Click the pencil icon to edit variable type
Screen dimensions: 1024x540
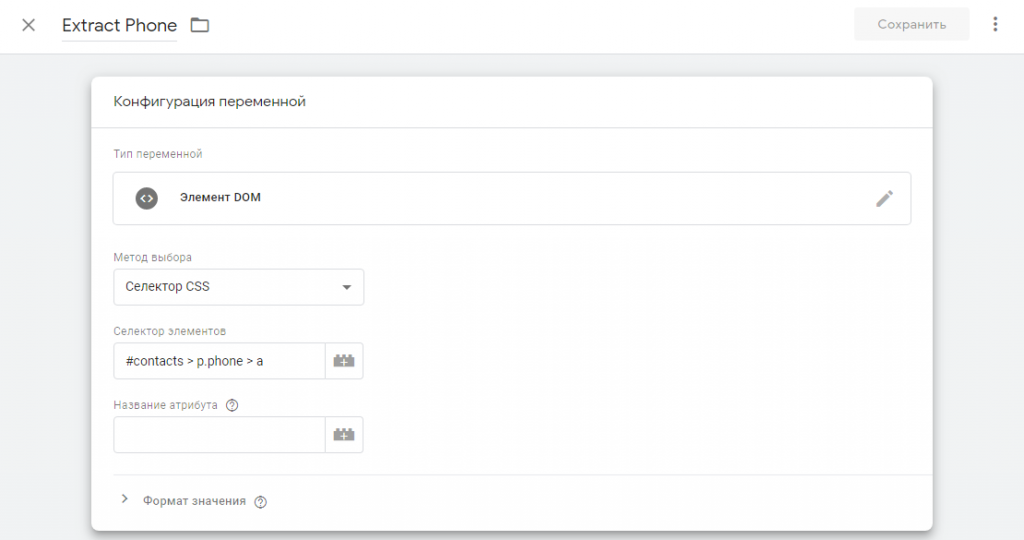(x=884, y=198)
